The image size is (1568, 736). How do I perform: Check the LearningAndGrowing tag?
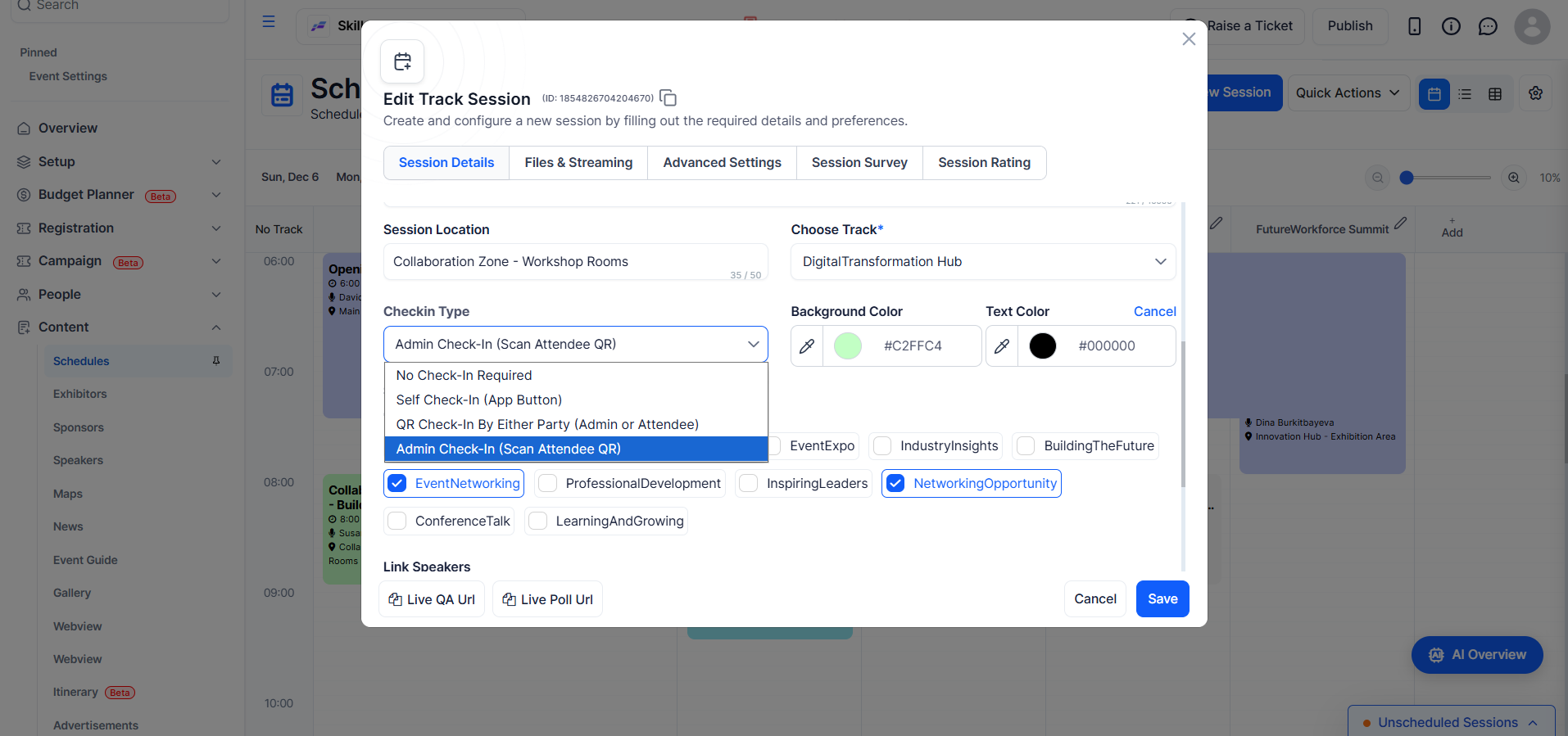coord(538,521)
